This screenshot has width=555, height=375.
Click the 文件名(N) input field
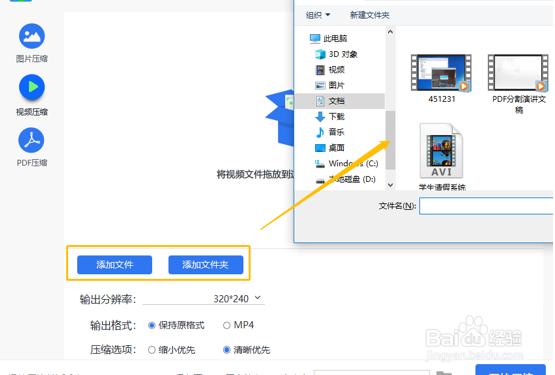click(486, 206)
